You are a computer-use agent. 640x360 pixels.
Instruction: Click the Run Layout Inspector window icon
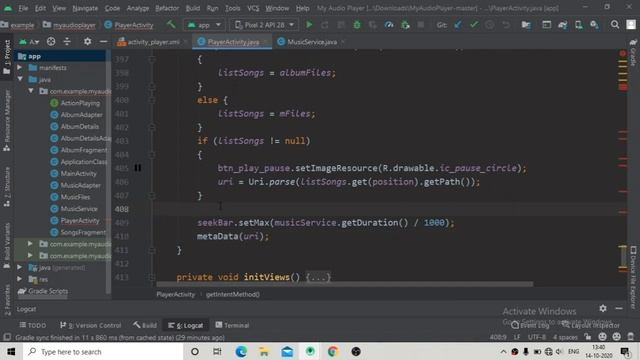(x=547, y=25)
